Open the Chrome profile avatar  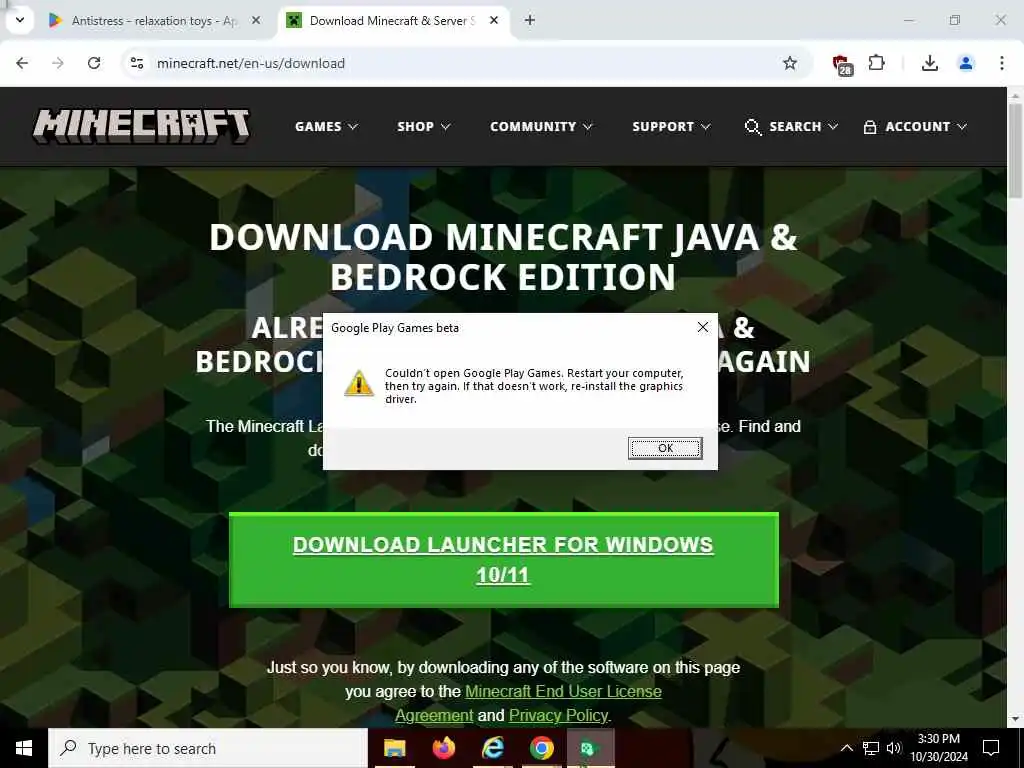click(966, 63)
